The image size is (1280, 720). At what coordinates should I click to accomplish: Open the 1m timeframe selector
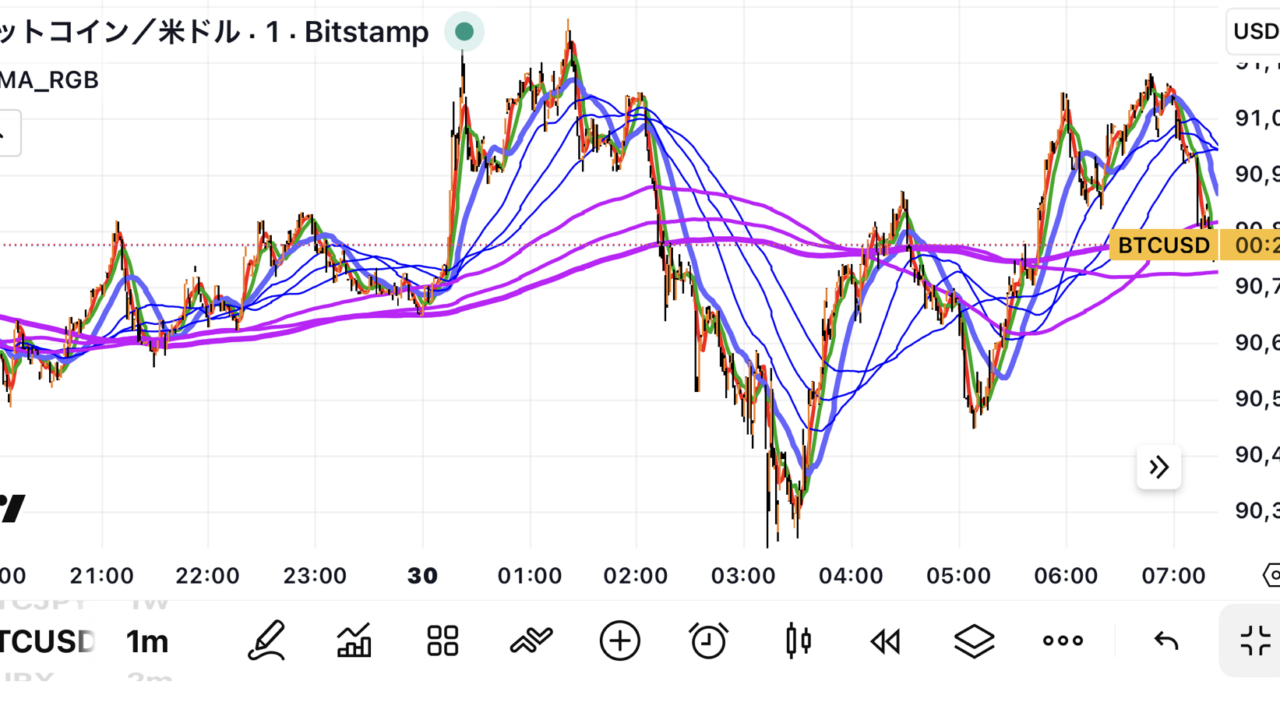(x=147, y=641)
